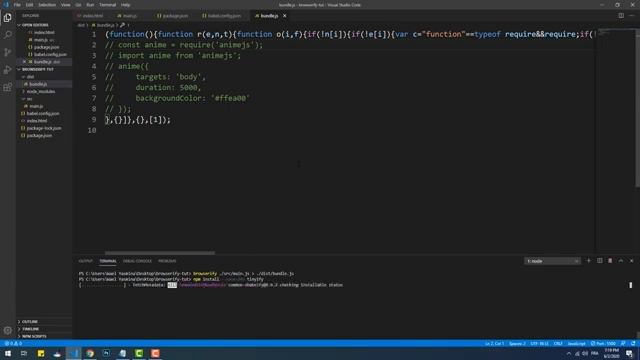Open the Help menu
The width and height of the screenshot is (640, 360).
point(125,5)
